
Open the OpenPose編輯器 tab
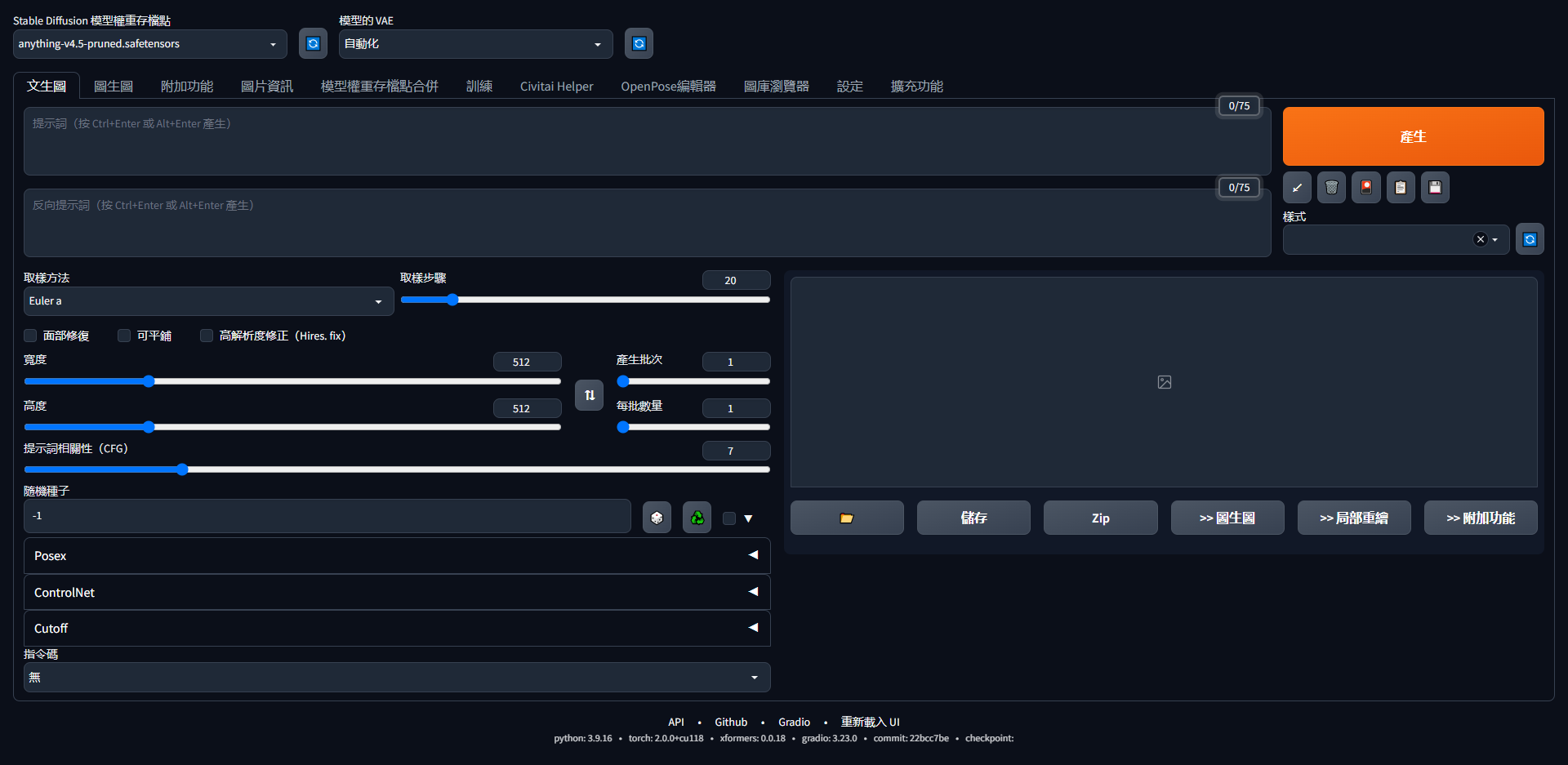(x=669, y=86)
